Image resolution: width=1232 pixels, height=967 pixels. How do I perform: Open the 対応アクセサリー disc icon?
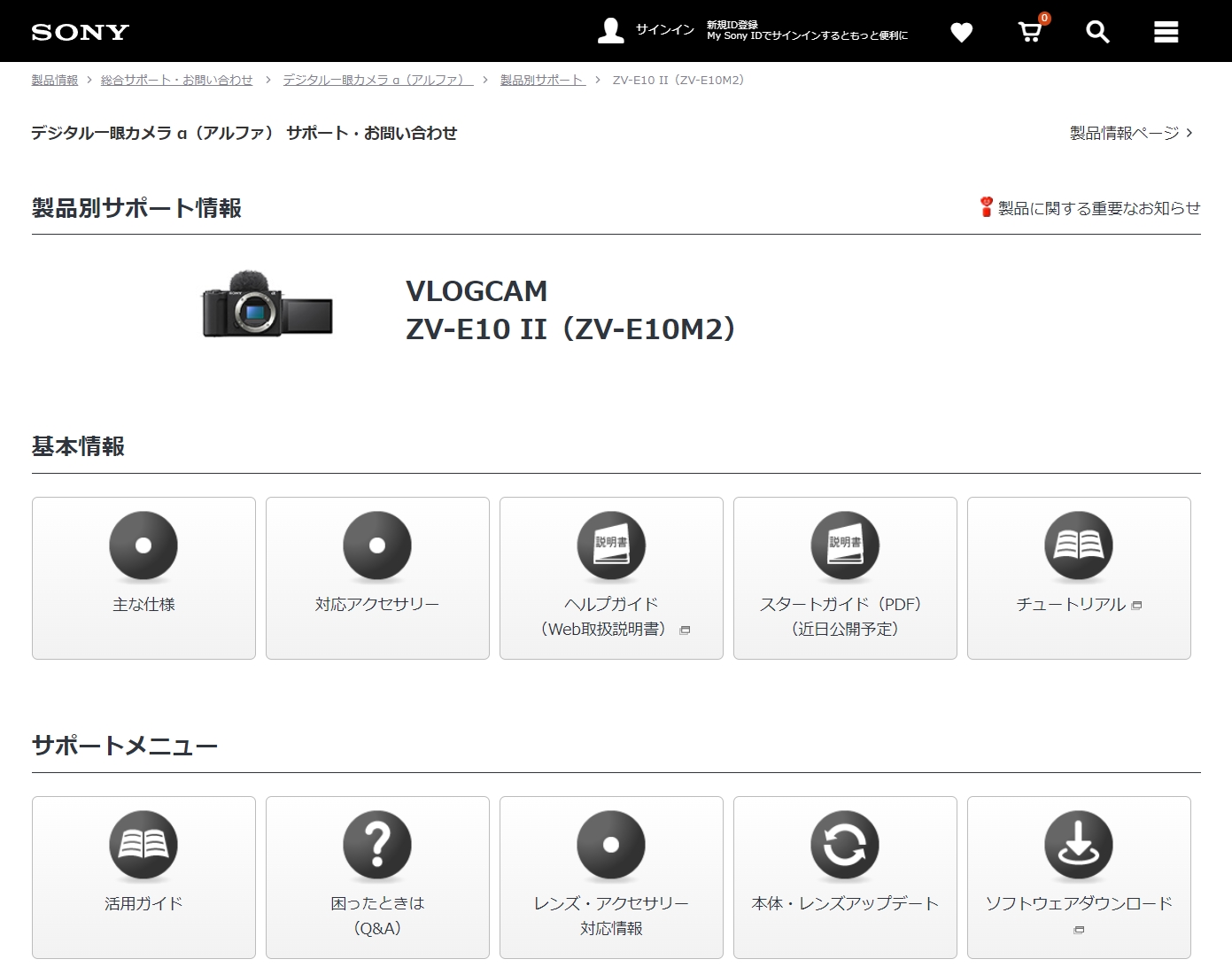click(x=377, y=546)
